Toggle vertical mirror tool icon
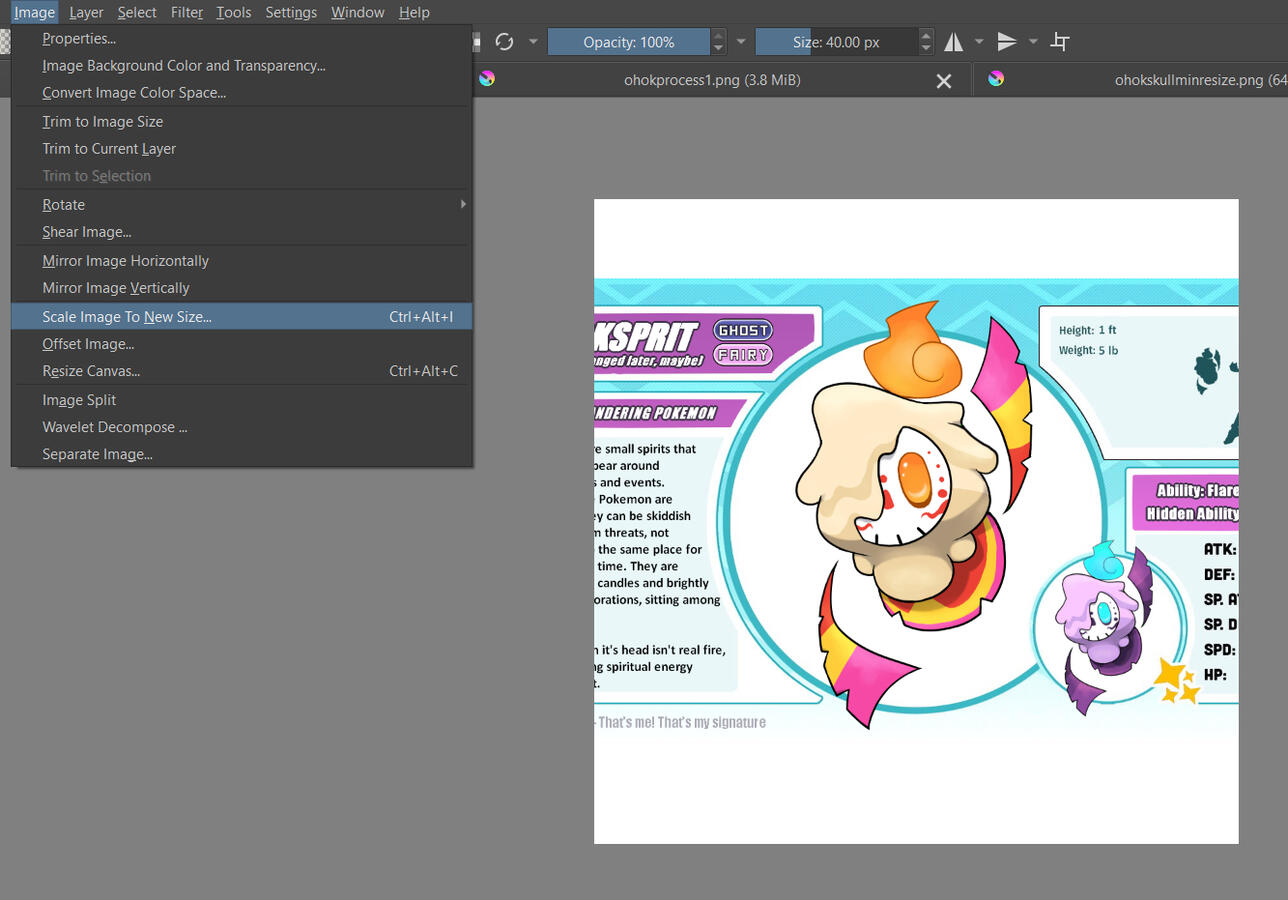The height and width of the screenshot is (900, 1288). [1007, 42]
